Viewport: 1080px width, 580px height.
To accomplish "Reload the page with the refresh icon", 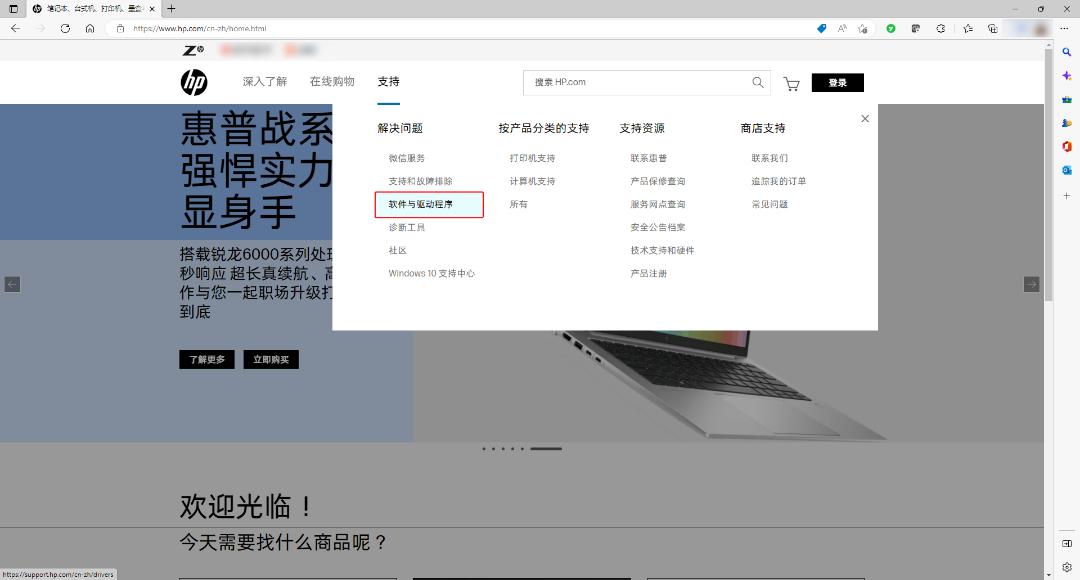I will 65,29.
